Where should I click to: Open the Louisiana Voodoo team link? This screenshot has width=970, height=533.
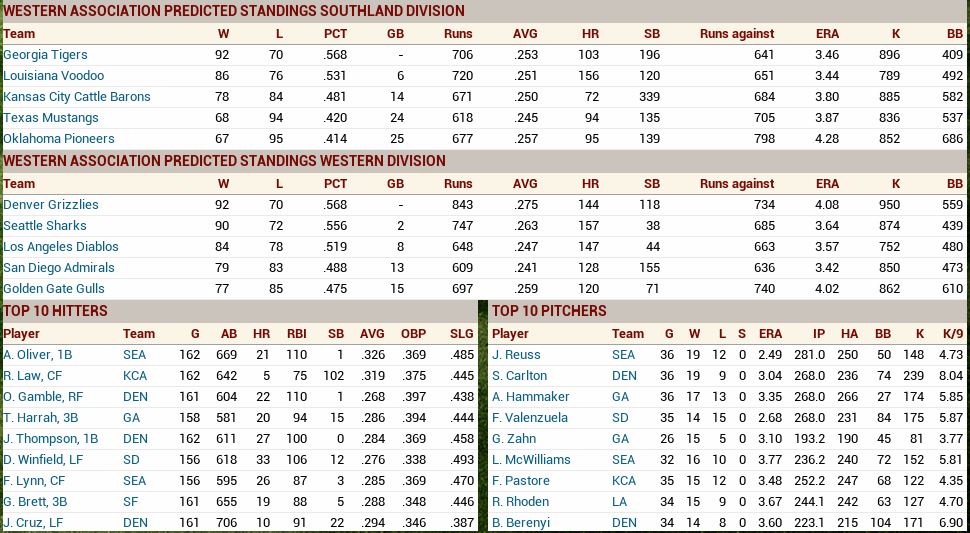coord(53,76)
